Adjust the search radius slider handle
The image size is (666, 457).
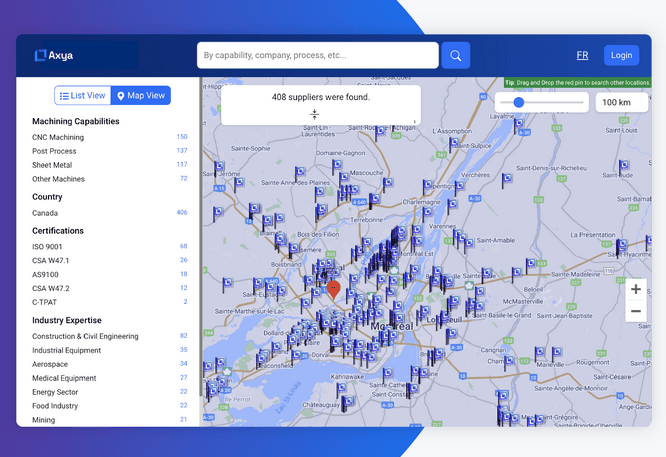click(519, 102)
